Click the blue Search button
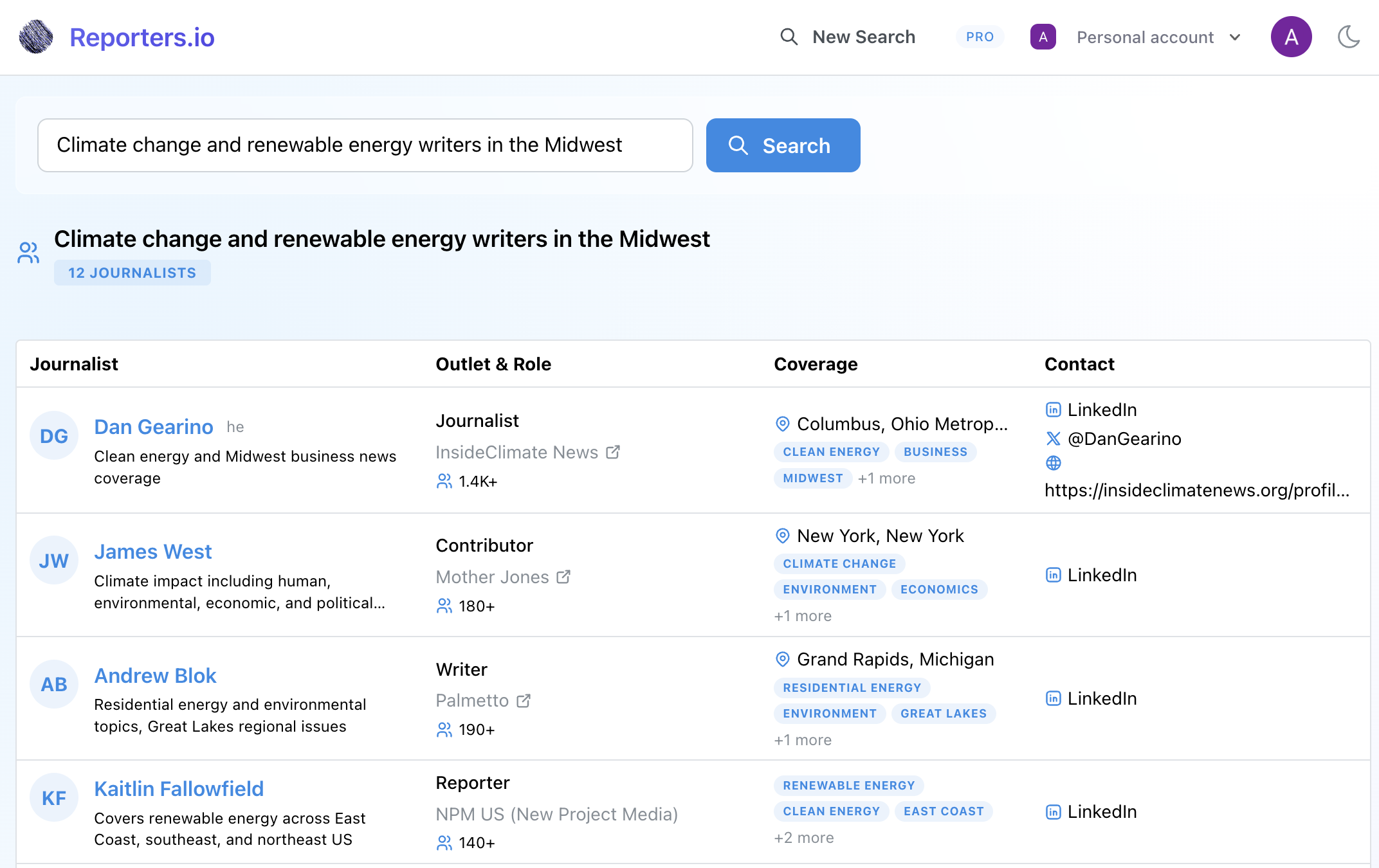Image resolution: width=1379 pixels, height=868 pixels. coord(783,145)
